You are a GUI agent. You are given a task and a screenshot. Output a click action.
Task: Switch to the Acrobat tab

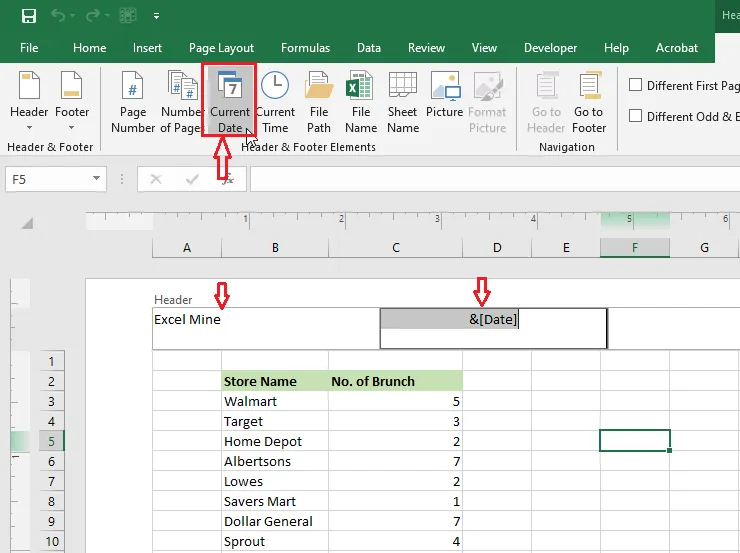[x=677, y=48]
